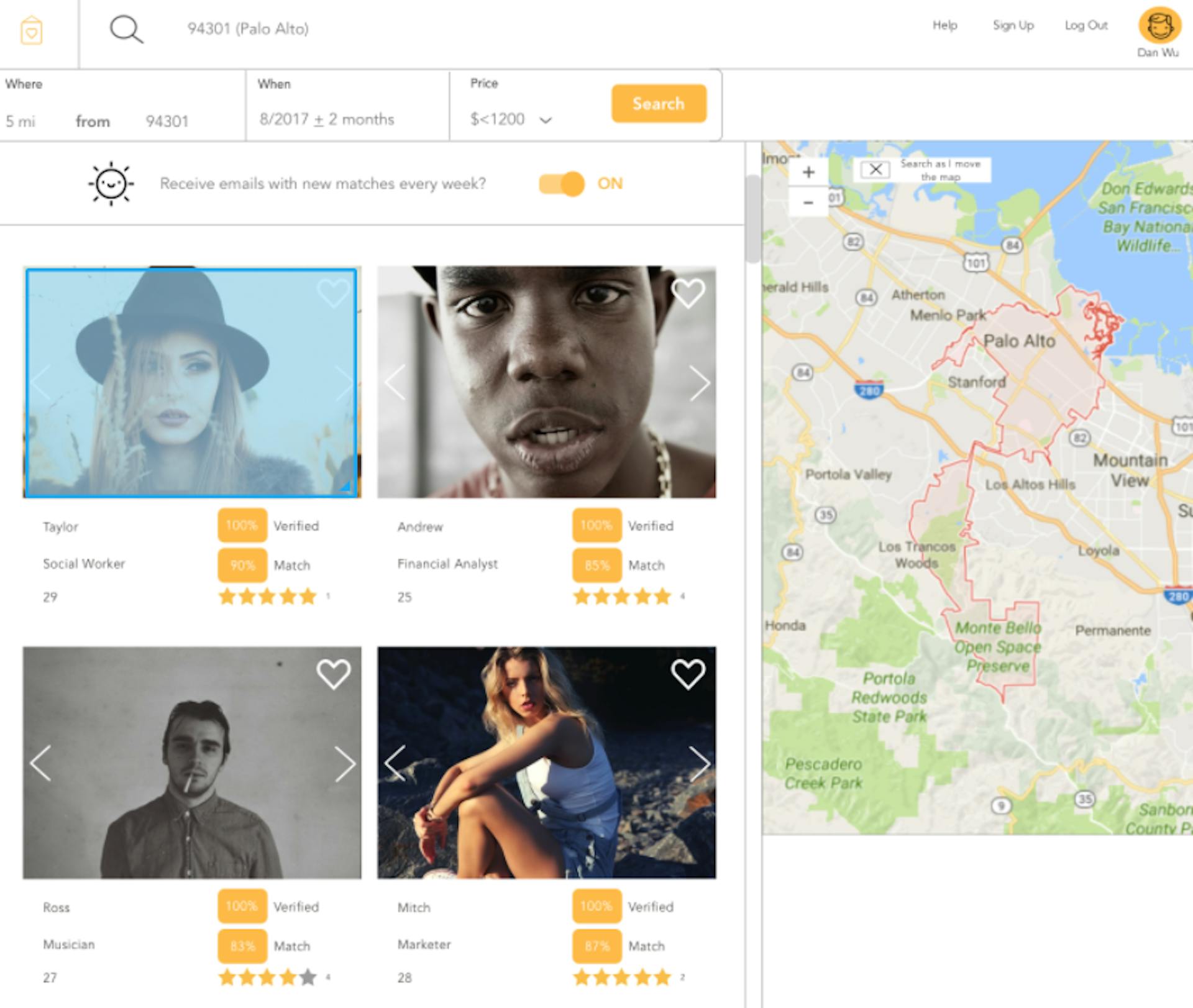
Task: Favorite Taylor's profile with the heart icon
Action: pyautogui.click(x=334, y=293)
